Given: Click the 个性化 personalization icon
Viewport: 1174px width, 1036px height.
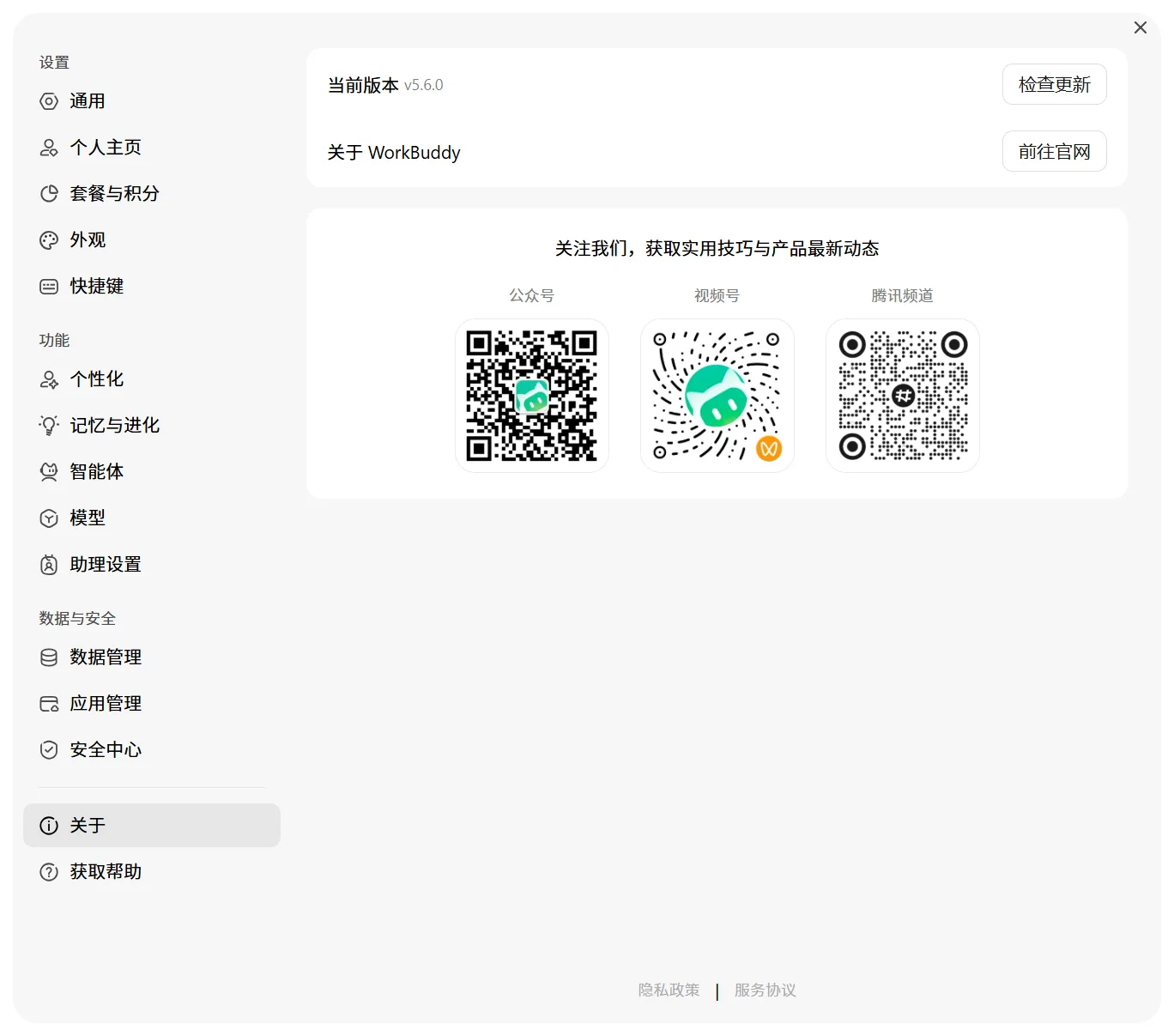Looking at the screenshot, I should pyautogui.click(x=49, y=379).
